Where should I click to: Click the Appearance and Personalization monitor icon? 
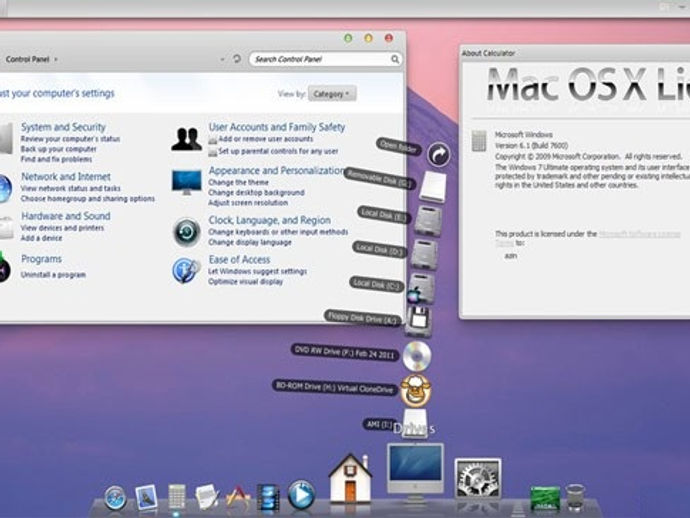(x=187, y=182)
